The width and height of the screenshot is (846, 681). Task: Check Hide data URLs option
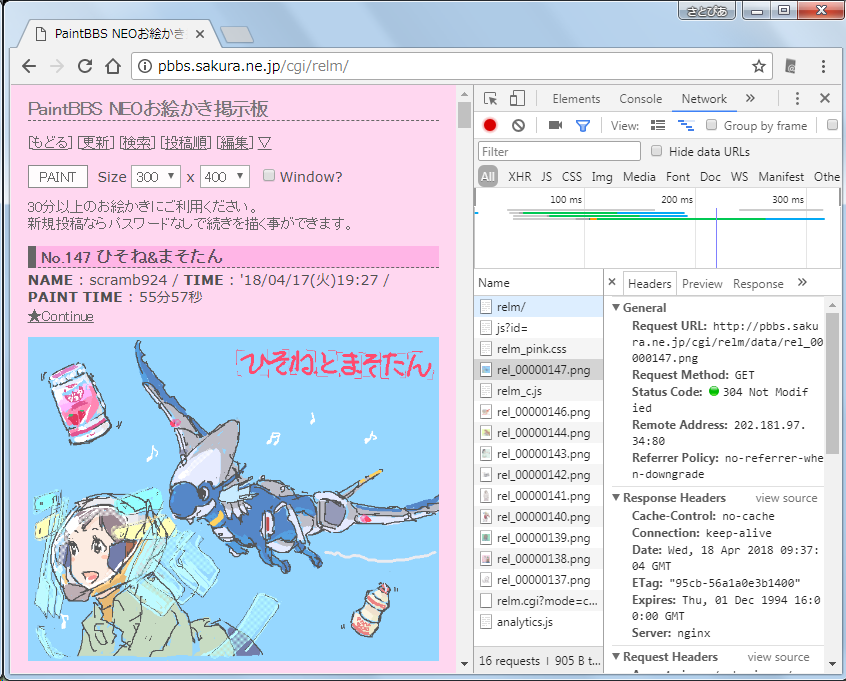[656, 151]
